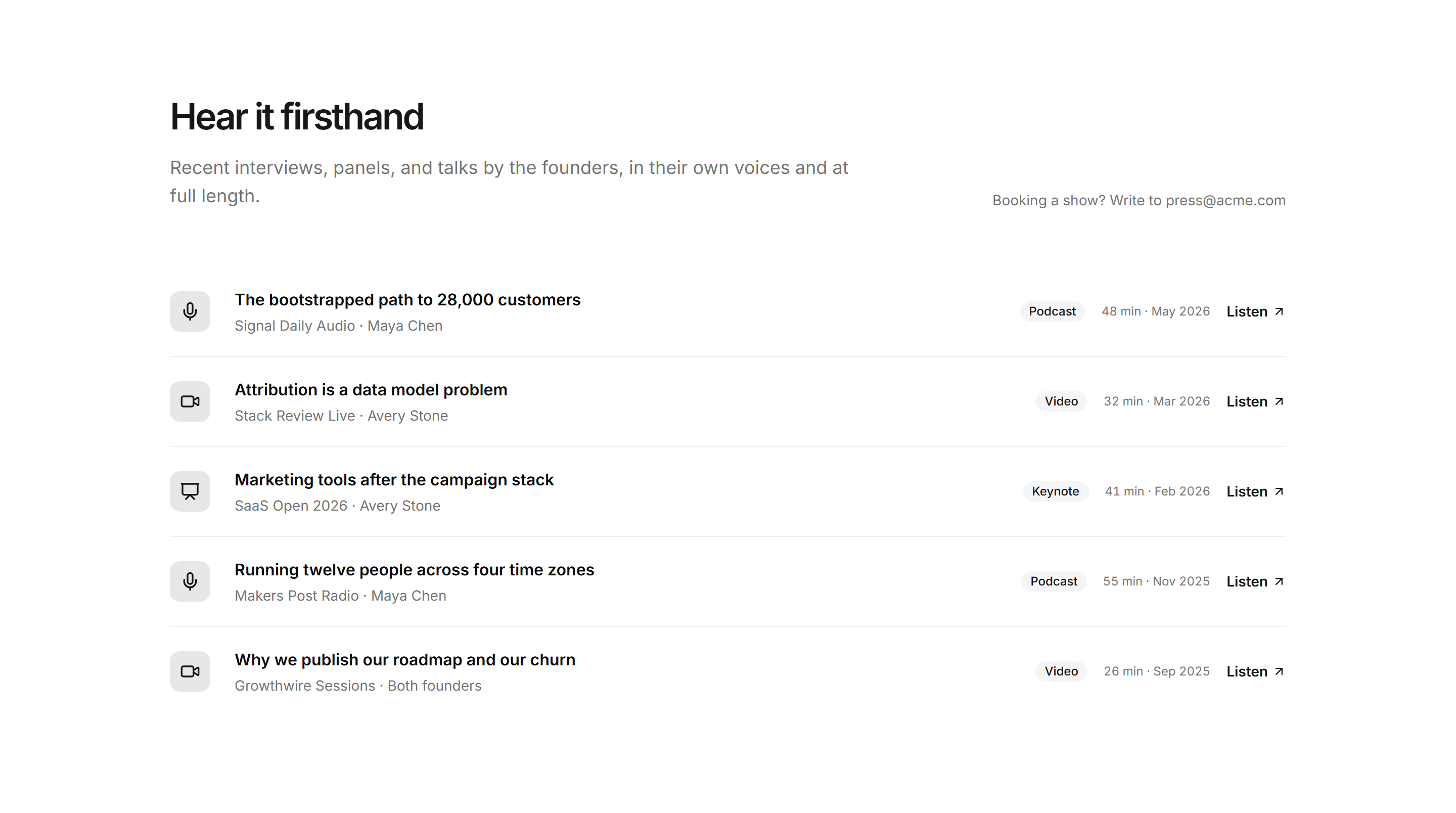Click the 'Hear it firsthand' heading
This screenshot has height=813, width=1456.
coord(297,116)
